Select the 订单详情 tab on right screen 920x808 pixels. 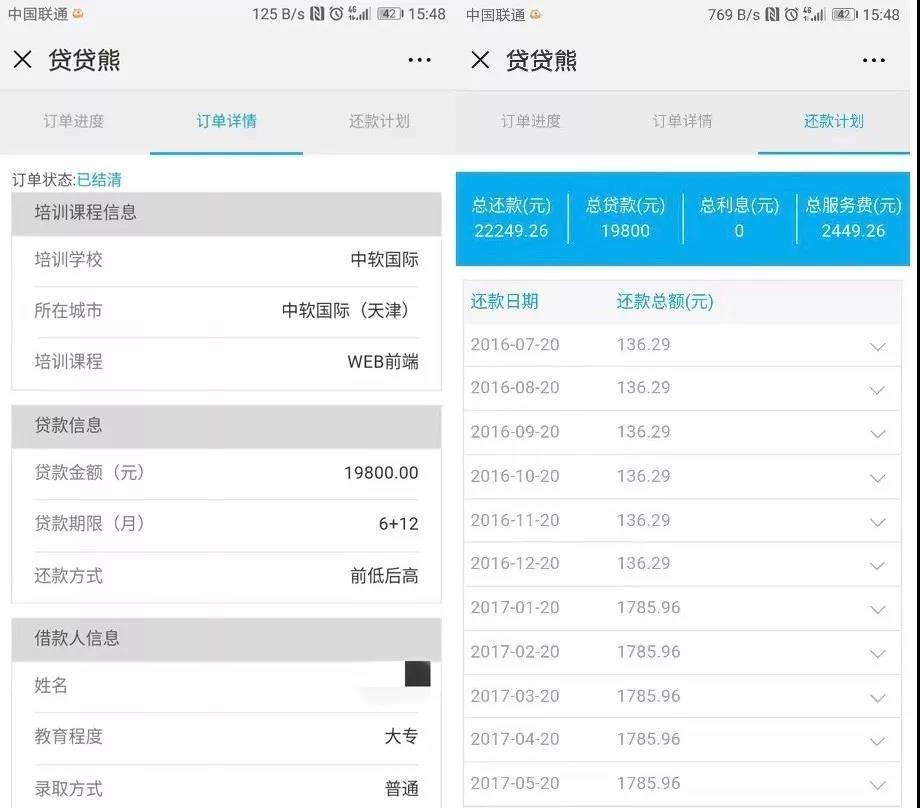[681, 122]
